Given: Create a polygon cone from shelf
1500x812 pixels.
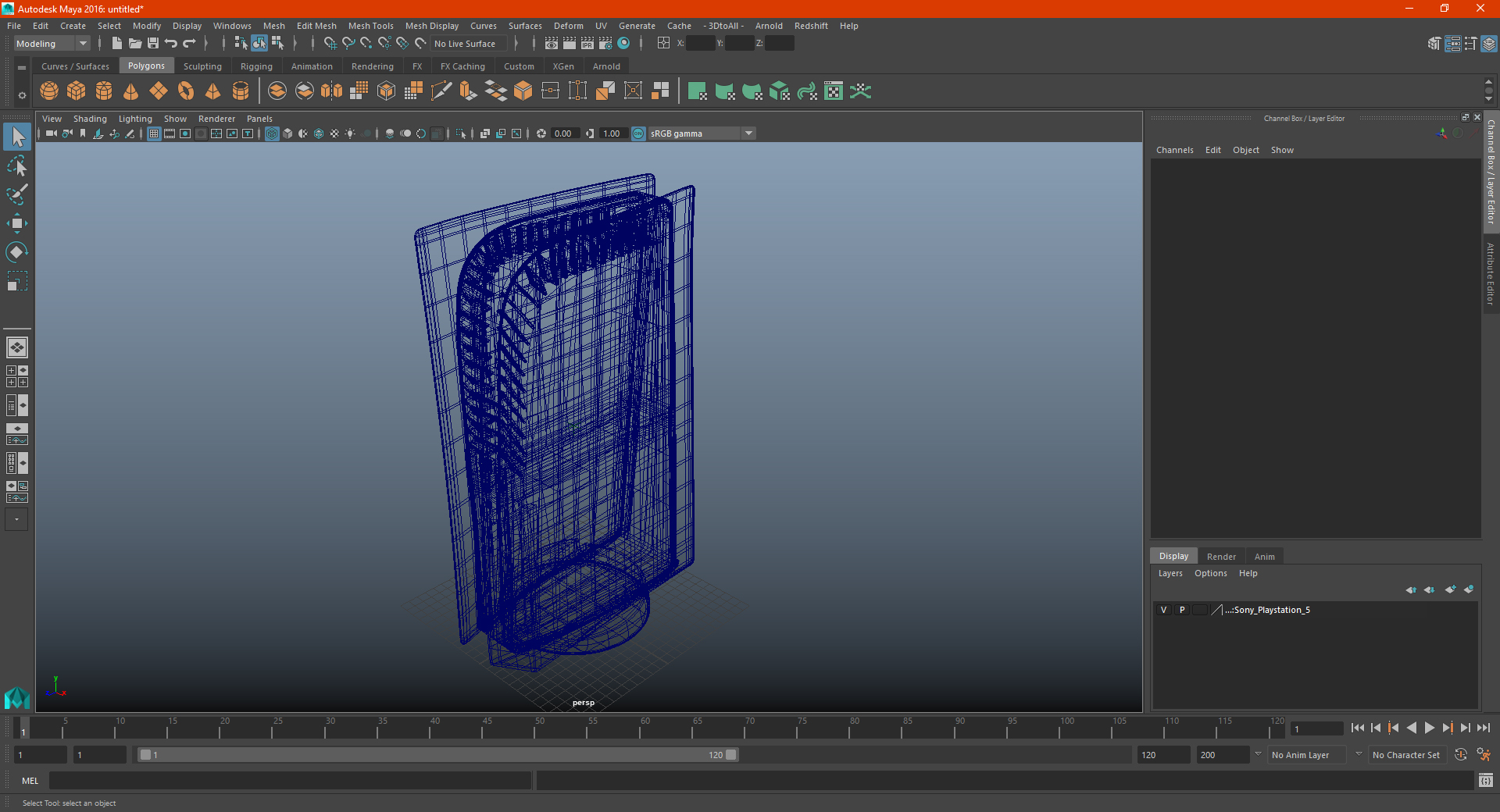Looking at the screenshot, I should (131, 91).
